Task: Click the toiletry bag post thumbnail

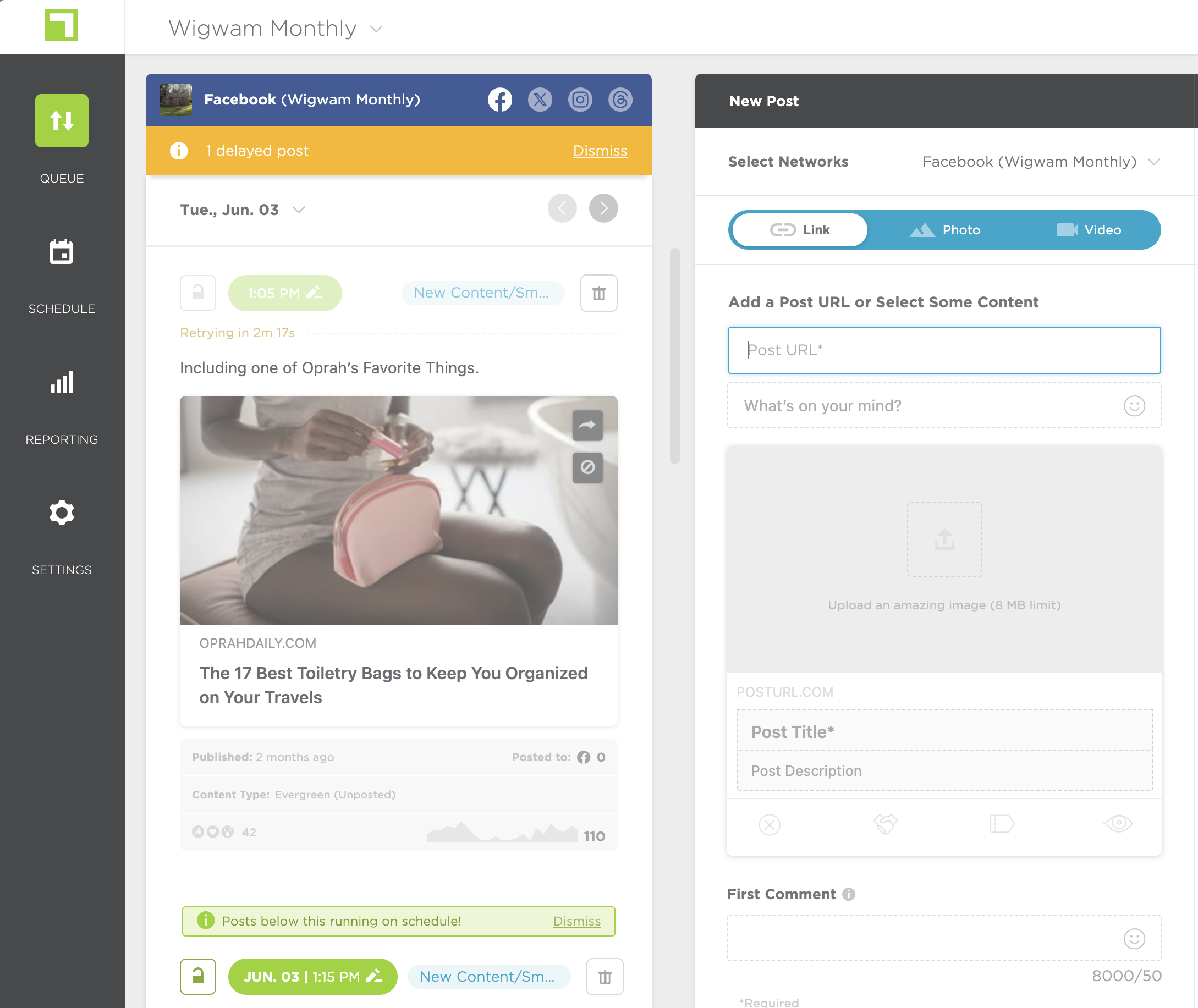Action: tap(399, 511)
